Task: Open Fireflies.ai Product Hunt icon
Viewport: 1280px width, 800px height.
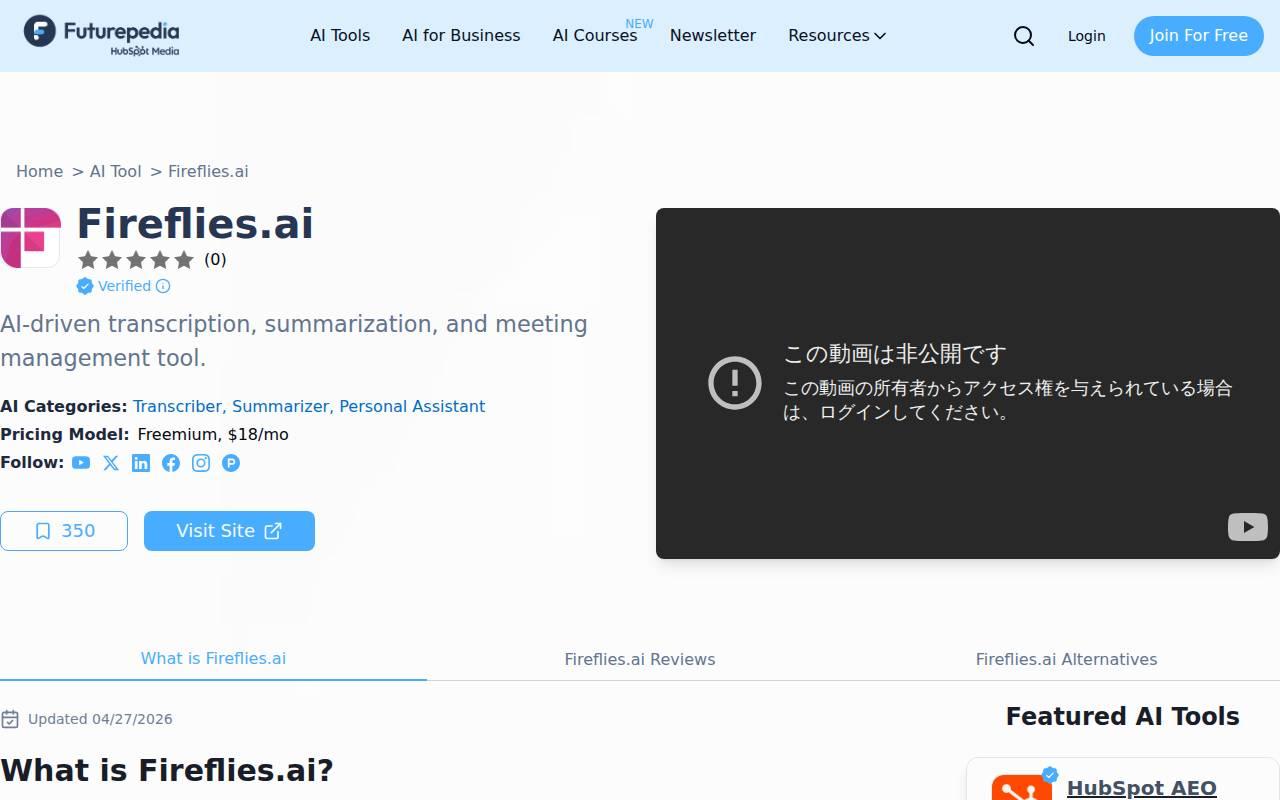Action: [x=231, y=463]
